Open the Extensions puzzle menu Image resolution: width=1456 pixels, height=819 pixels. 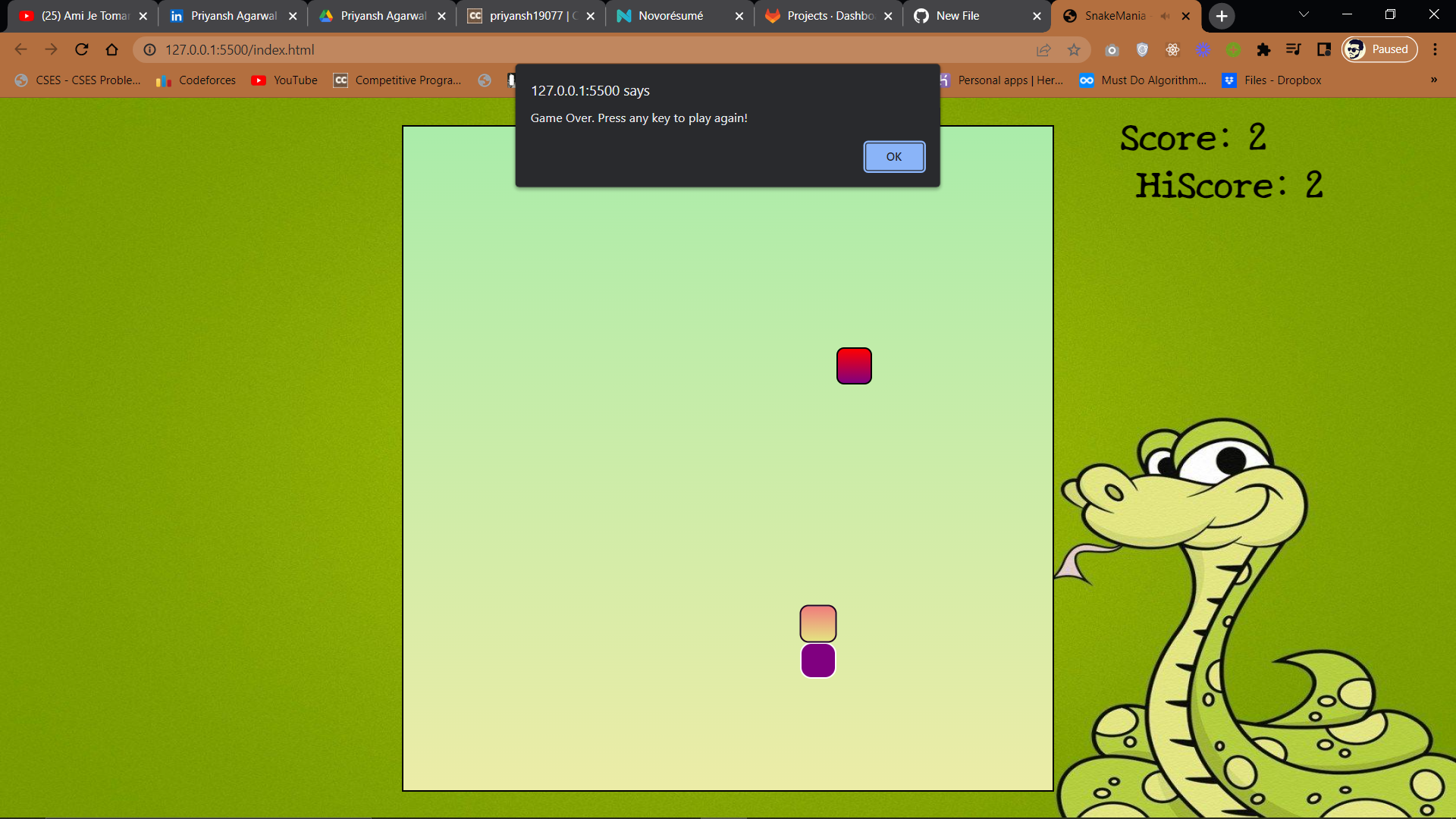point(1263,49)
